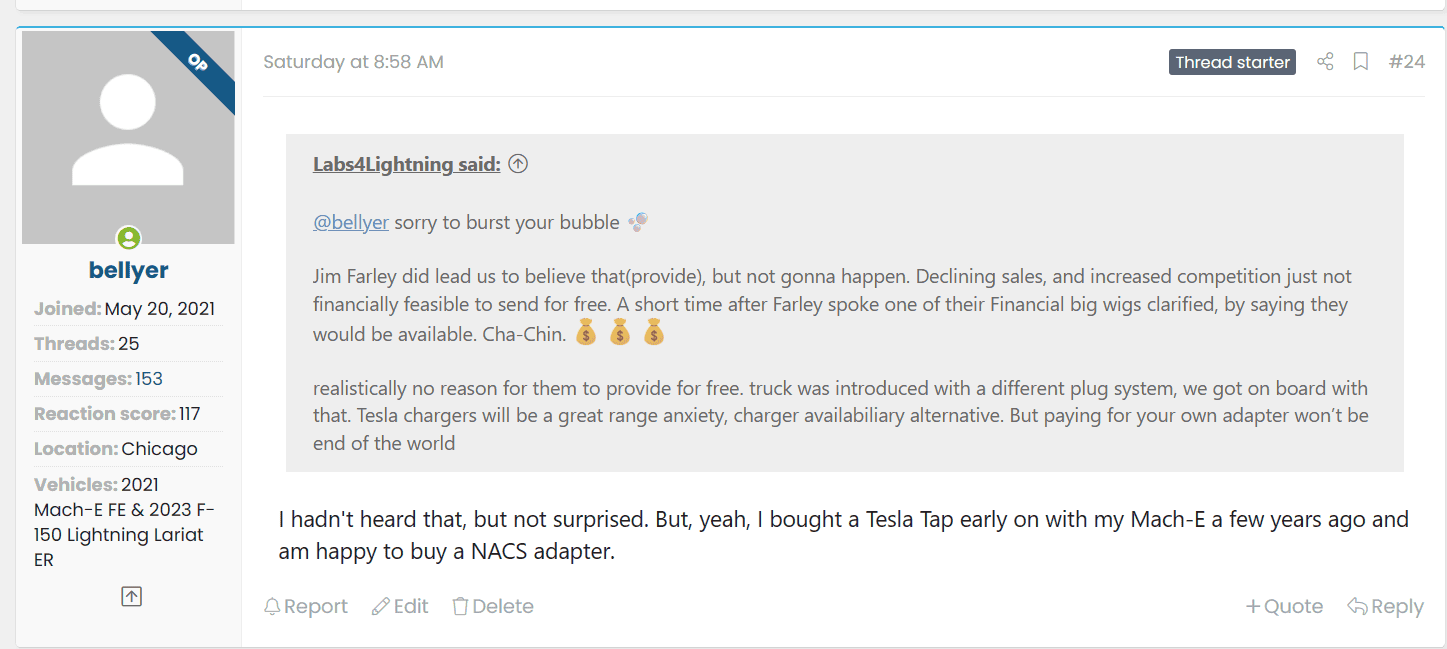
Task: Click the share post icon
Action: click(x=1325, y=62)
